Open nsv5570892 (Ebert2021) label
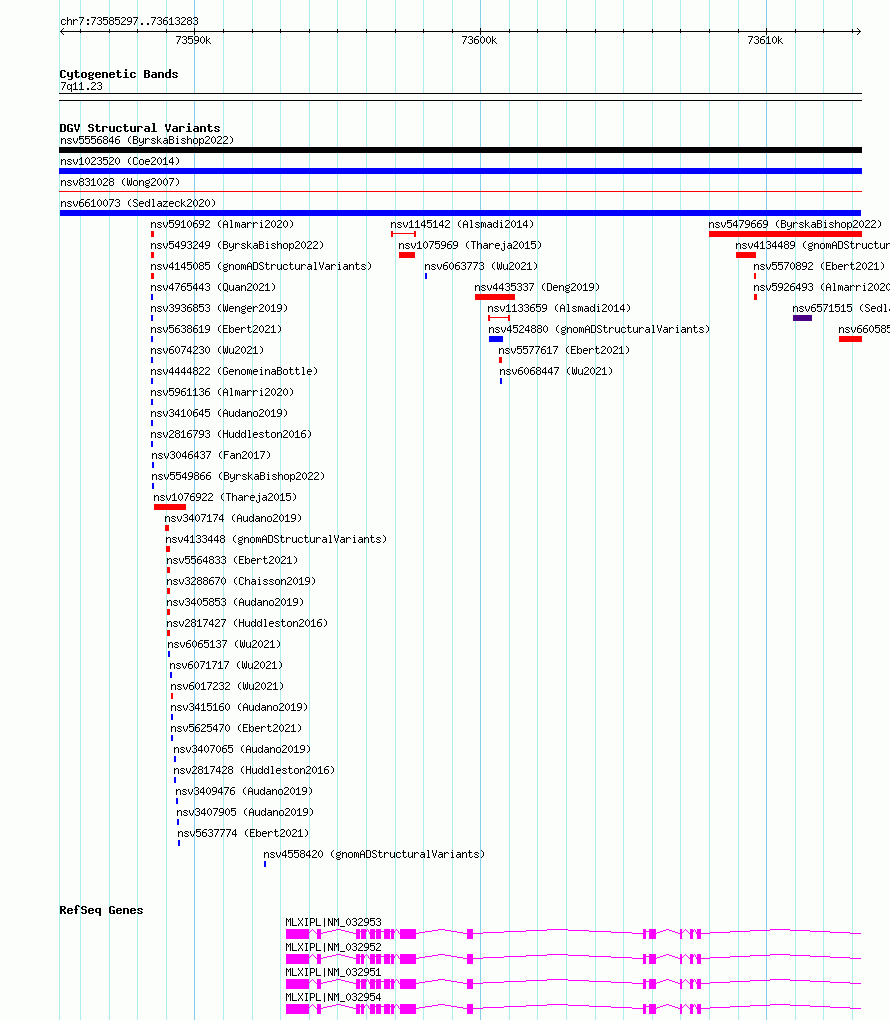Image resolution: width=890 pixels, height=1020 pixels. 819,266
